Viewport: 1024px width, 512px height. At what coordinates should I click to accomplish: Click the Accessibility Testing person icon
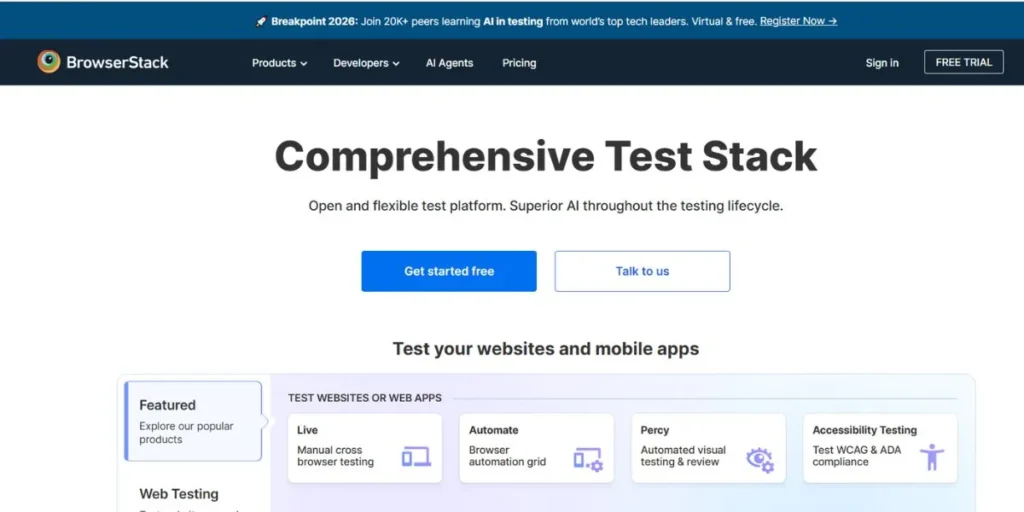pyautogui.click(x=932, y=457)
